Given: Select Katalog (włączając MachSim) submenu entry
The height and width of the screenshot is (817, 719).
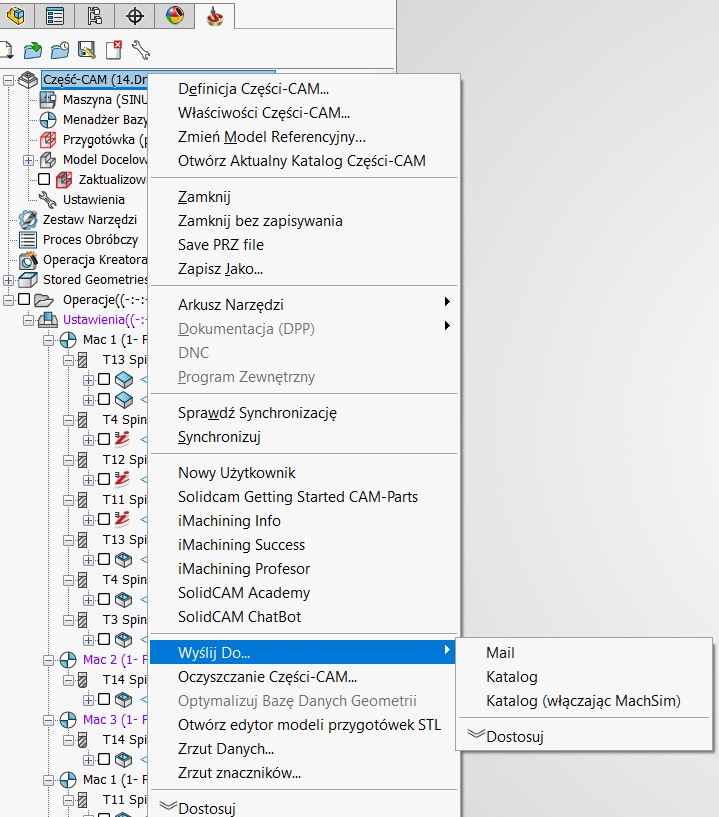Looking at the screenshot, I should point(584,700).
